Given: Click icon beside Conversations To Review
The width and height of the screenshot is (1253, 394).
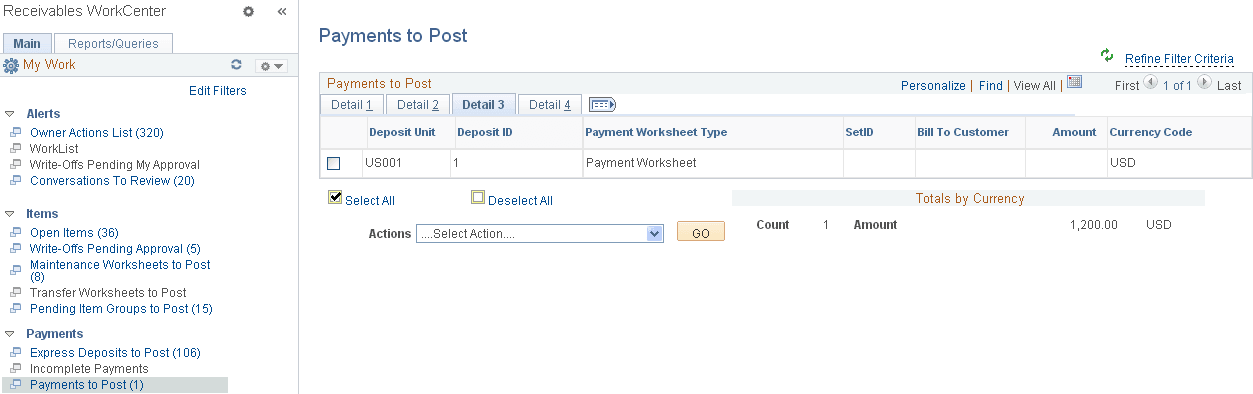Looking at the screenshot, I should (x=15, y=180).
